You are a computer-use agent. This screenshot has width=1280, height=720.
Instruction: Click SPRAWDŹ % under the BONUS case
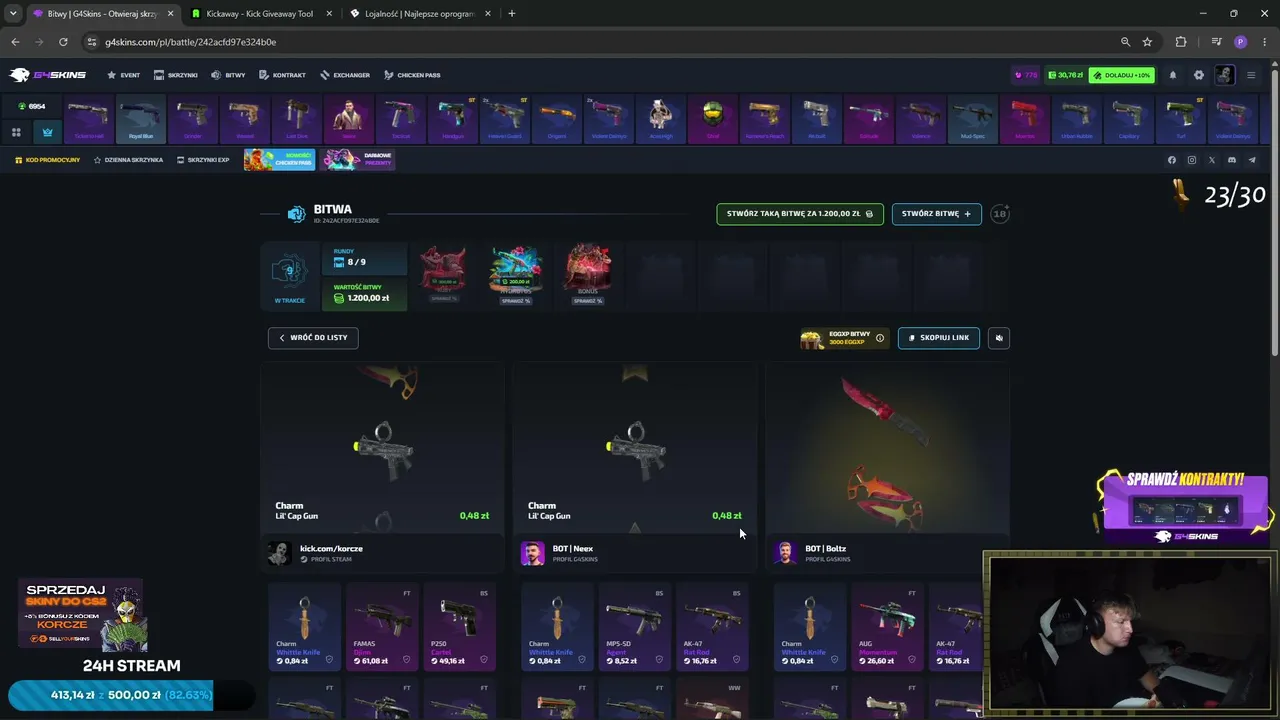(588, 301)
